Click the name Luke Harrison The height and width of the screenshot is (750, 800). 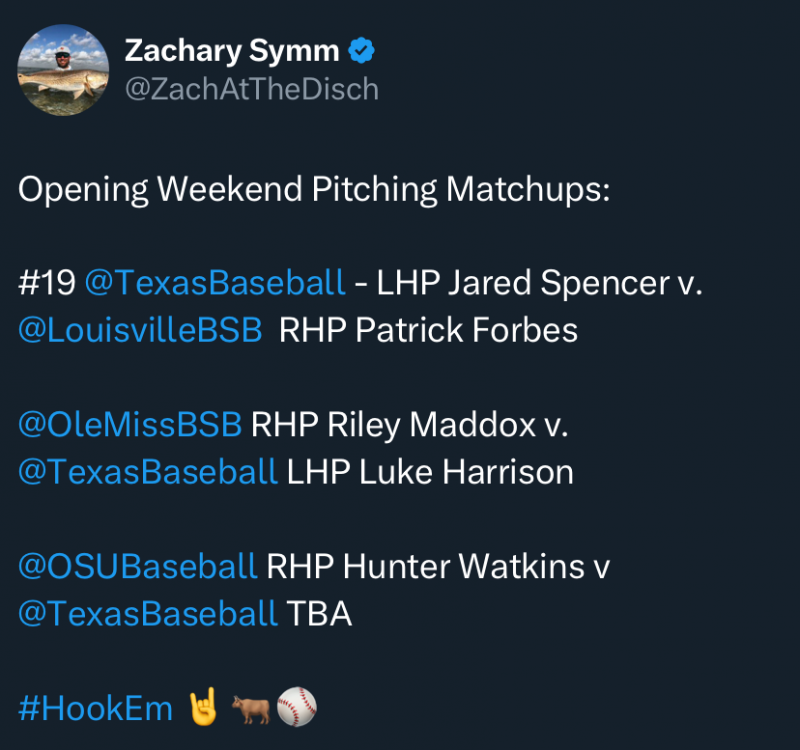[466, 471]
